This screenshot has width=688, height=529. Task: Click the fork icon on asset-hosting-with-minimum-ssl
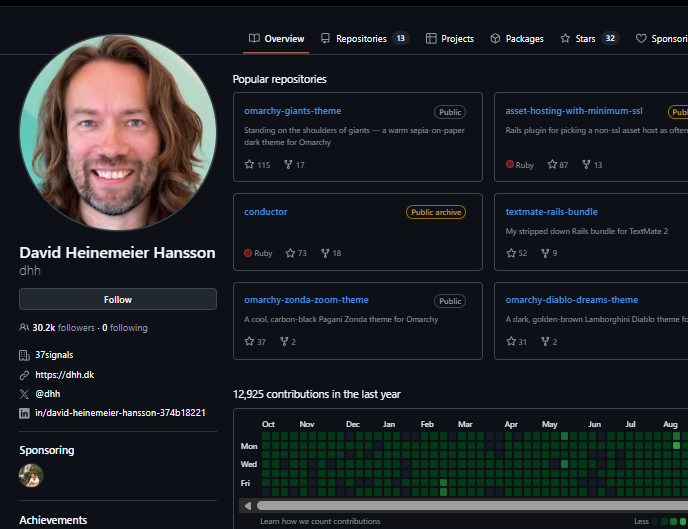586,164
